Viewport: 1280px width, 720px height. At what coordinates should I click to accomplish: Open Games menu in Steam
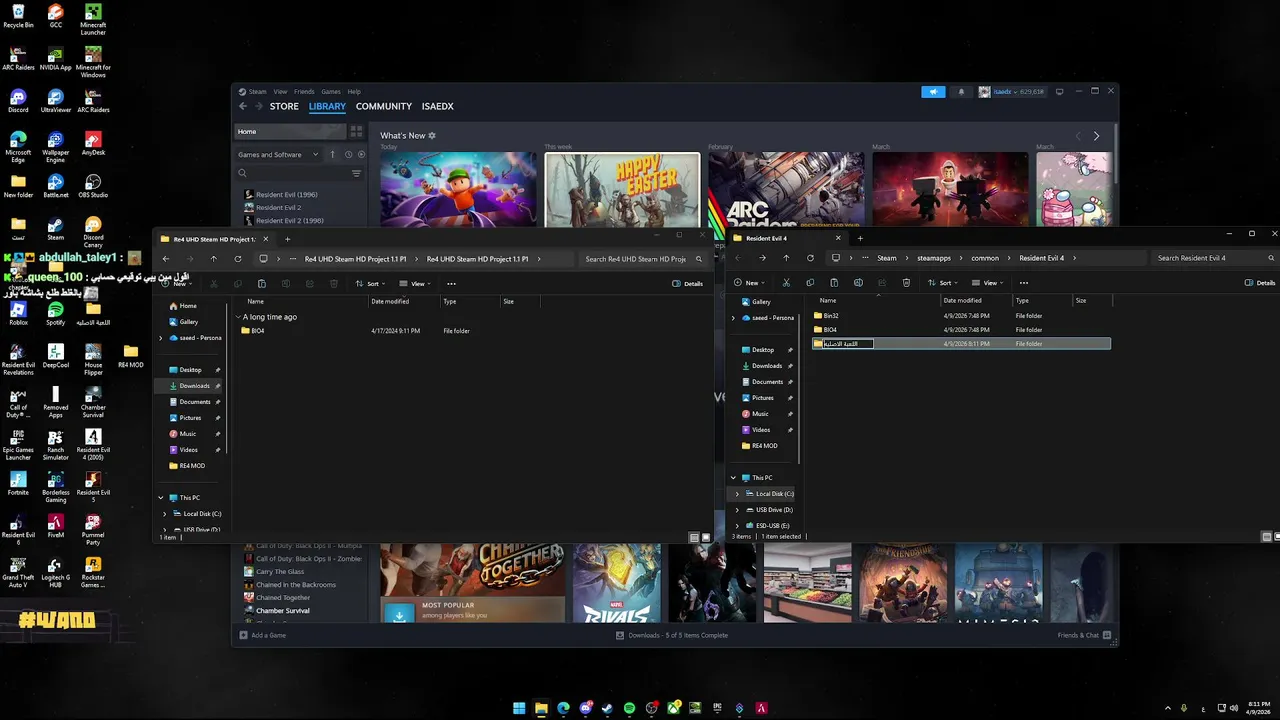331,92
